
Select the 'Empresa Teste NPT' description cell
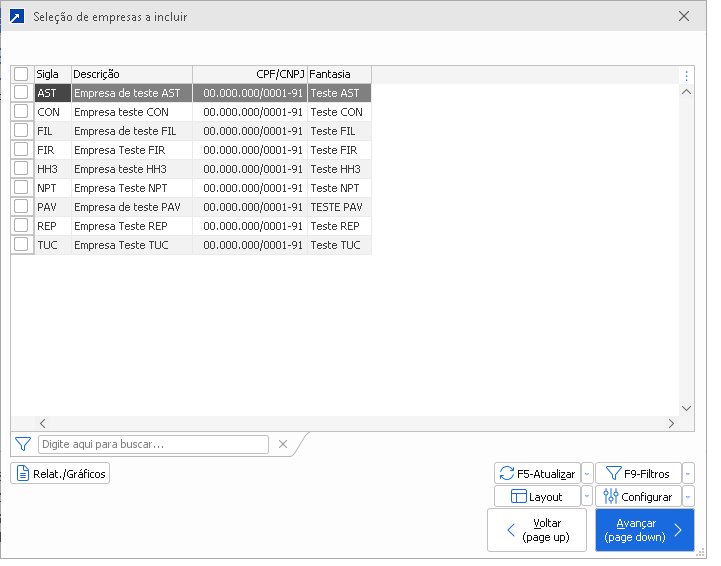click(x=132, y=188)
